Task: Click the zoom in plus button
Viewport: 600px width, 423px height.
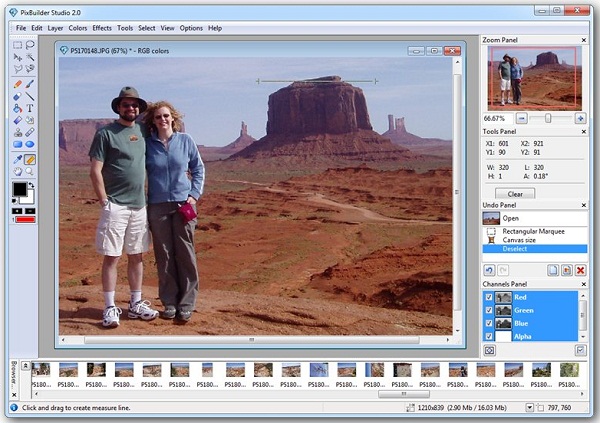Action: pyautogui.click(x=581, y=117)
